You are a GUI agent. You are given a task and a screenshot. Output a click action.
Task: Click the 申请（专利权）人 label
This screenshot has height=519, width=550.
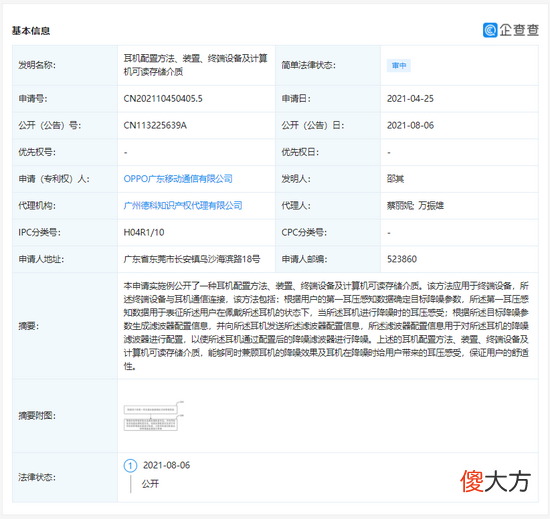[54, 179]
